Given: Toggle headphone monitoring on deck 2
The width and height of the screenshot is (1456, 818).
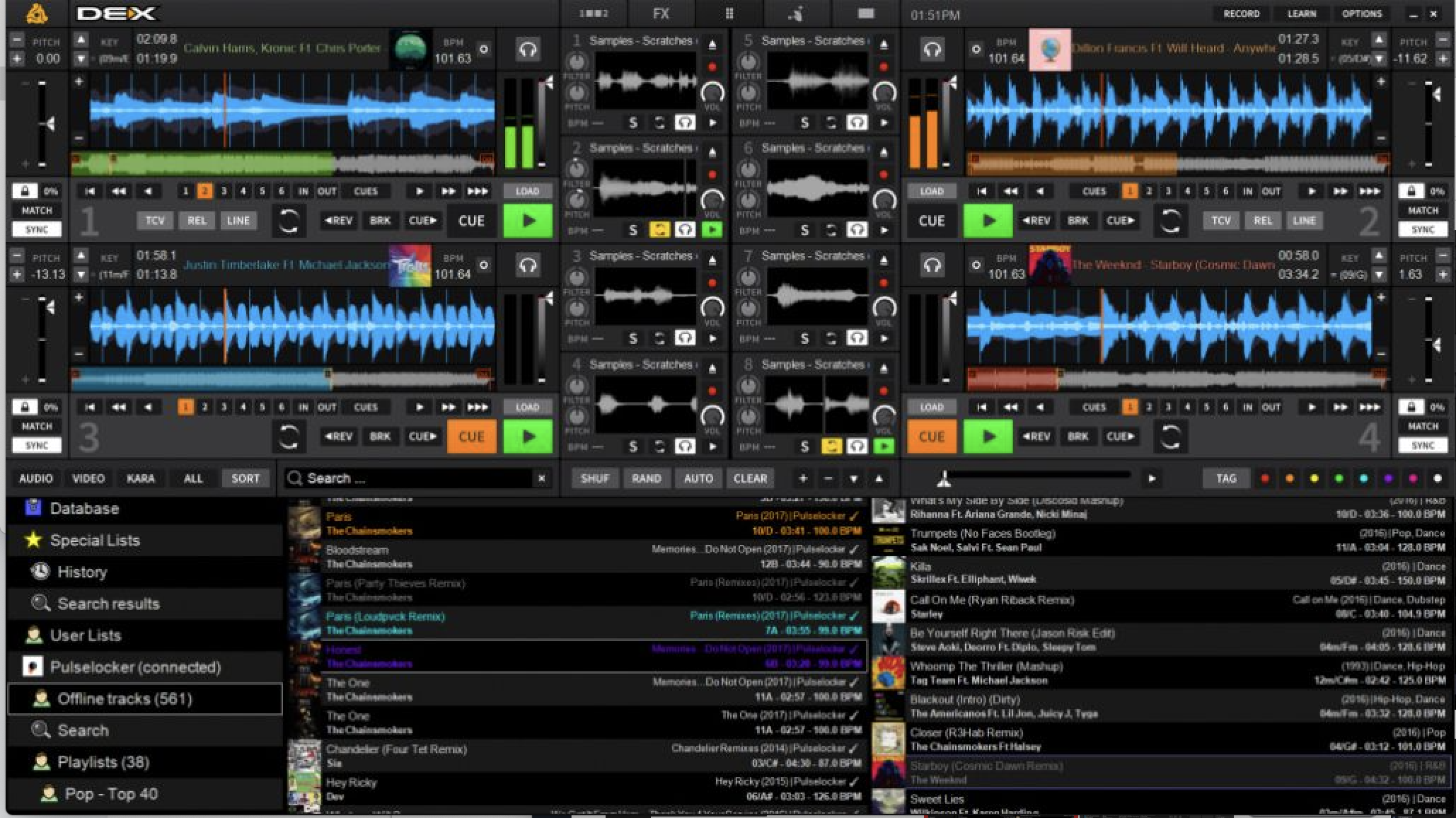Looking at the screenshot, I should click(932, 50).
